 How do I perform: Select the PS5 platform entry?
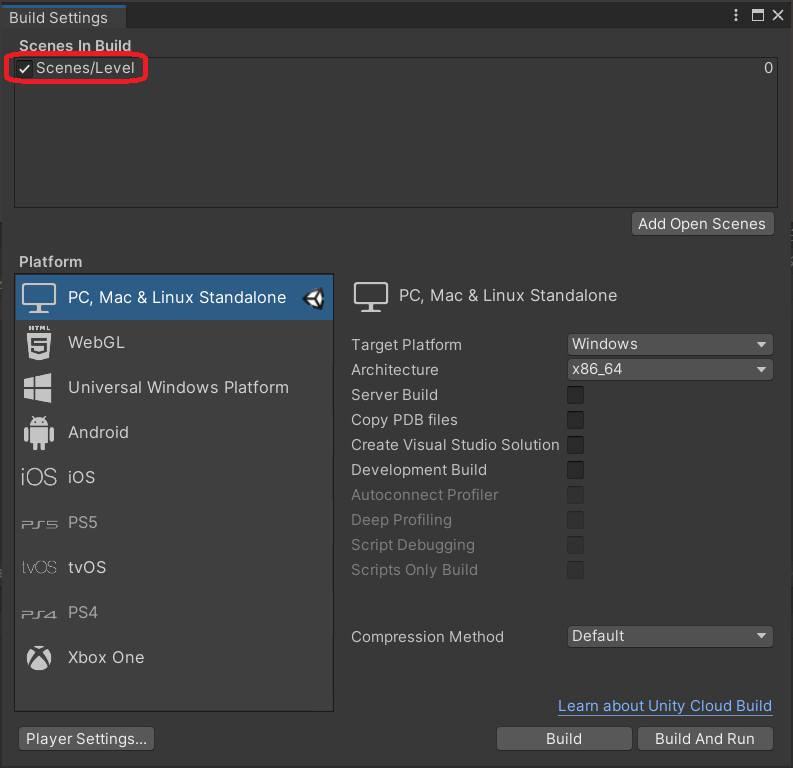(x=174, y=522)
